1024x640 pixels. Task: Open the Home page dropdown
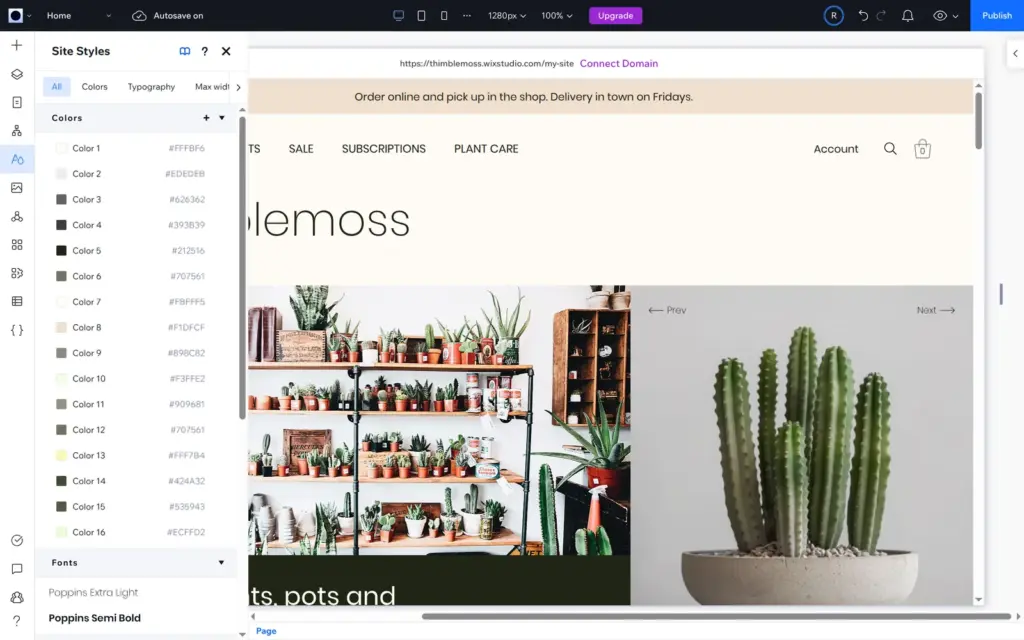78,15
